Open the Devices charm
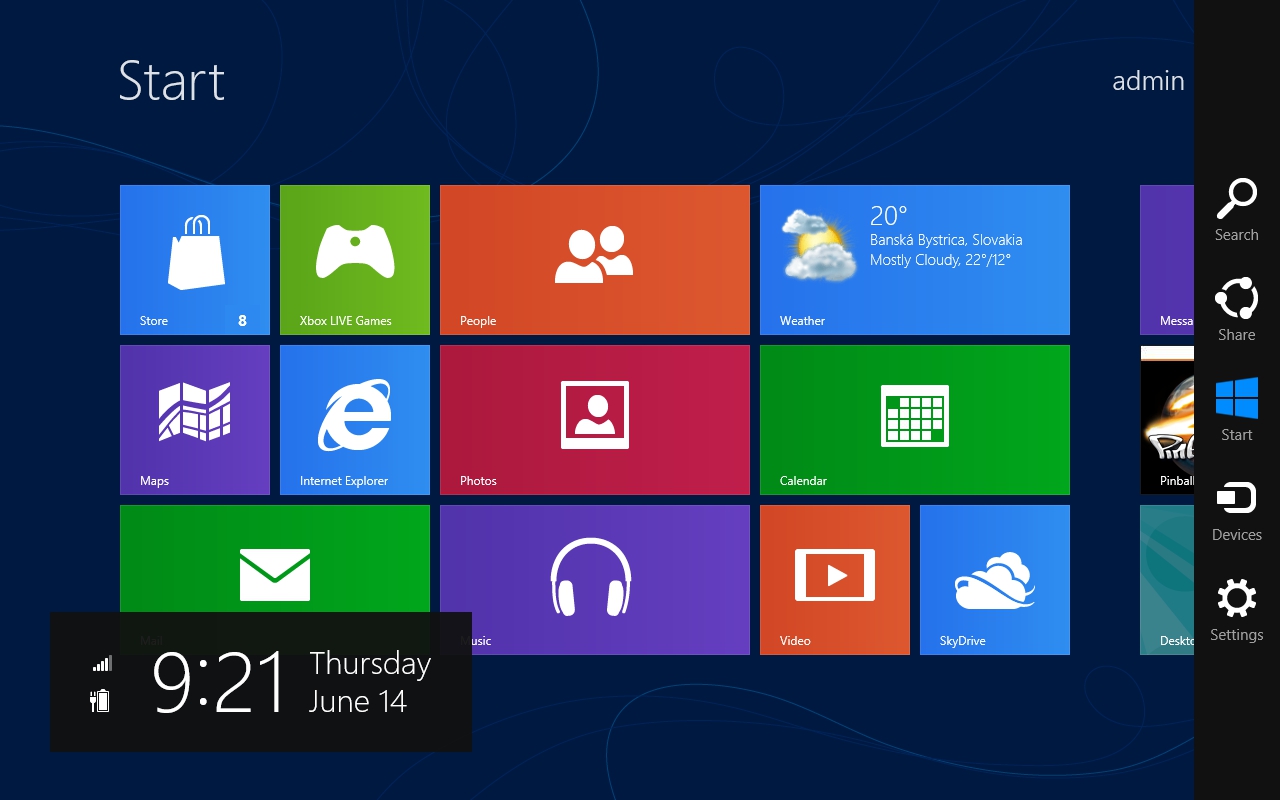 coord(1237,510)
